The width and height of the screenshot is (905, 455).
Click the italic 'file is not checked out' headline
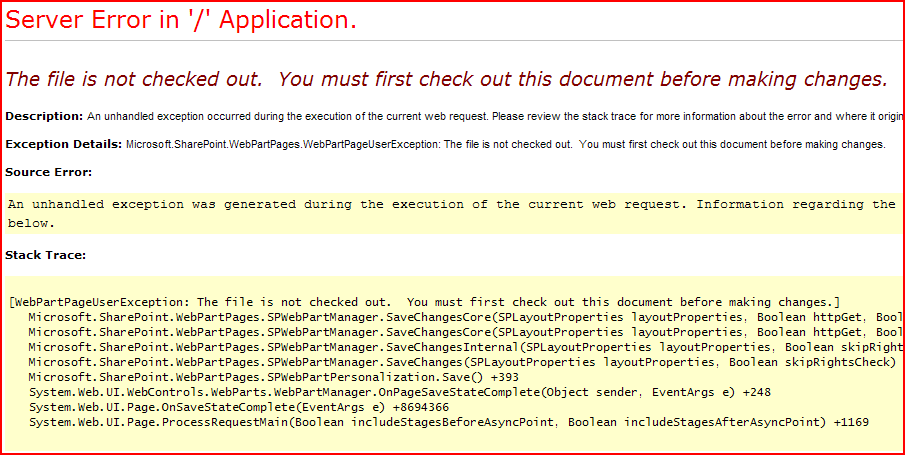click(446, 79)
